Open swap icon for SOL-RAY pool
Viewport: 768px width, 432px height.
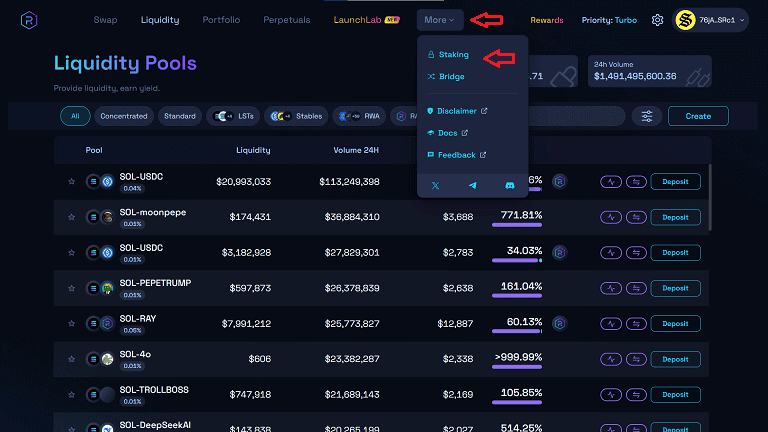tap(636, 324)
